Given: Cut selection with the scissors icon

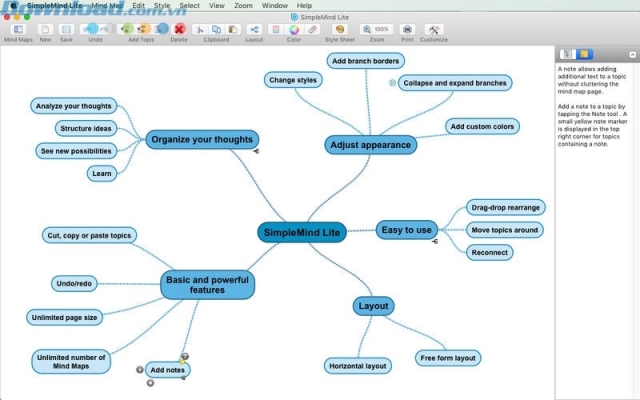Looking at the screenshot, I should click(200, 29).
